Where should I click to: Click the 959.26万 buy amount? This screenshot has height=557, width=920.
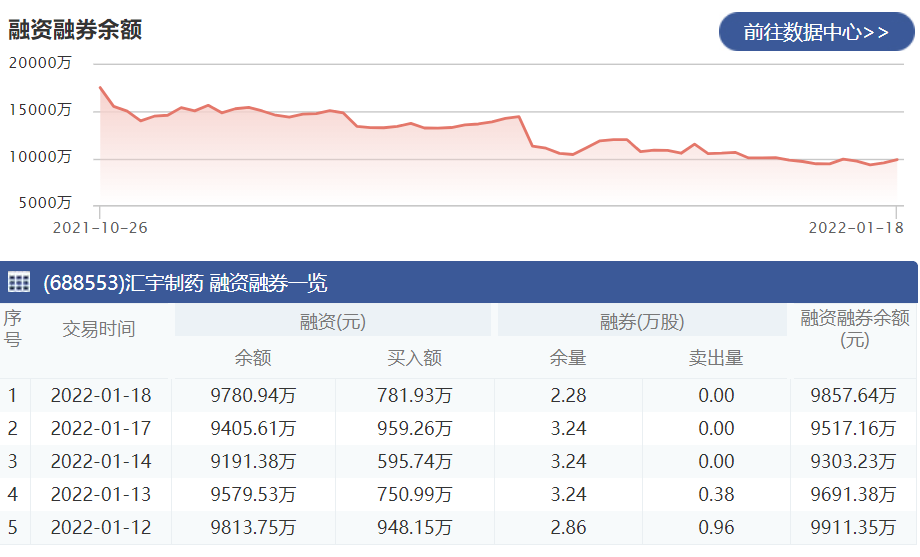[x=414, y=428]
